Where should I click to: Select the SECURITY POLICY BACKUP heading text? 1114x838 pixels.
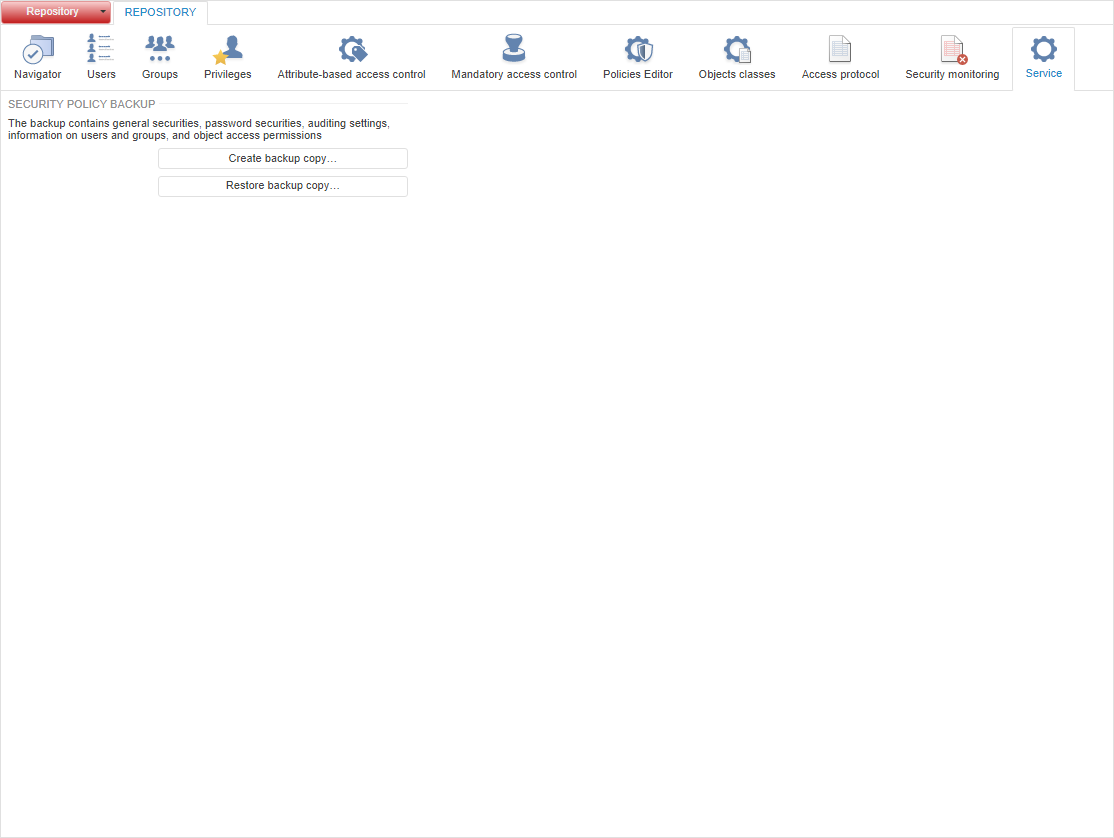point(82,104)
